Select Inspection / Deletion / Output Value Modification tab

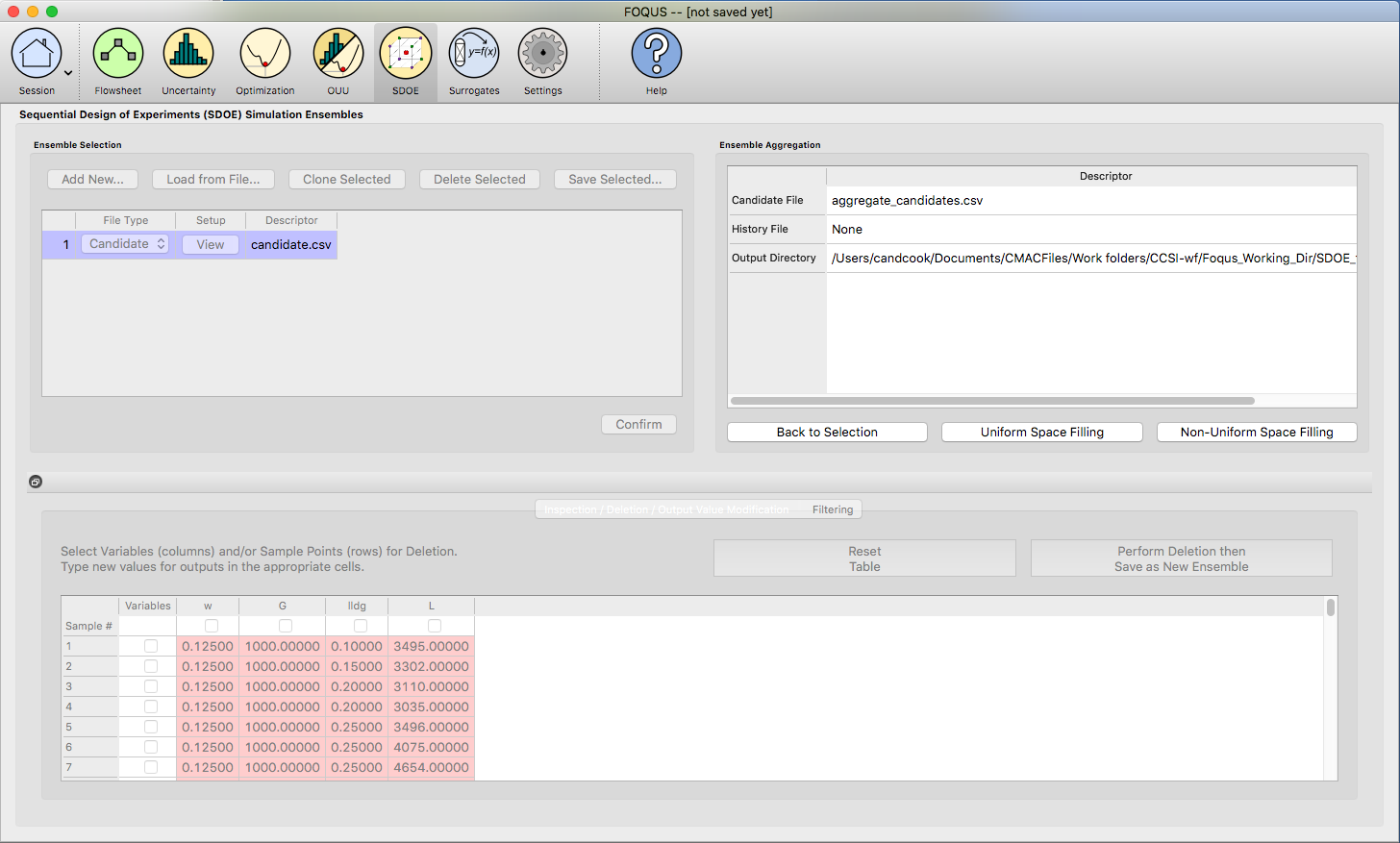665,509
